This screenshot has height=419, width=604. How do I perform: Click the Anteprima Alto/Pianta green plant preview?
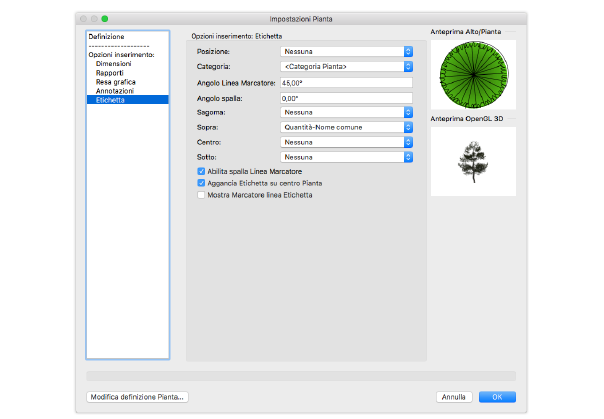473,75
